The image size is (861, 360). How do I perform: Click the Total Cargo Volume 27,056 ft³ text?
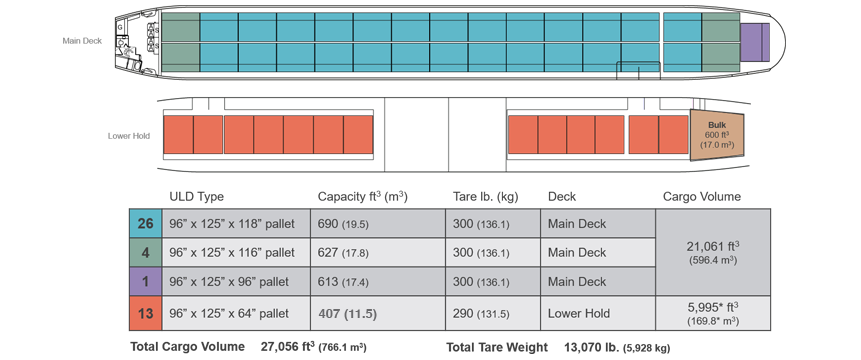tap(248, 347)
